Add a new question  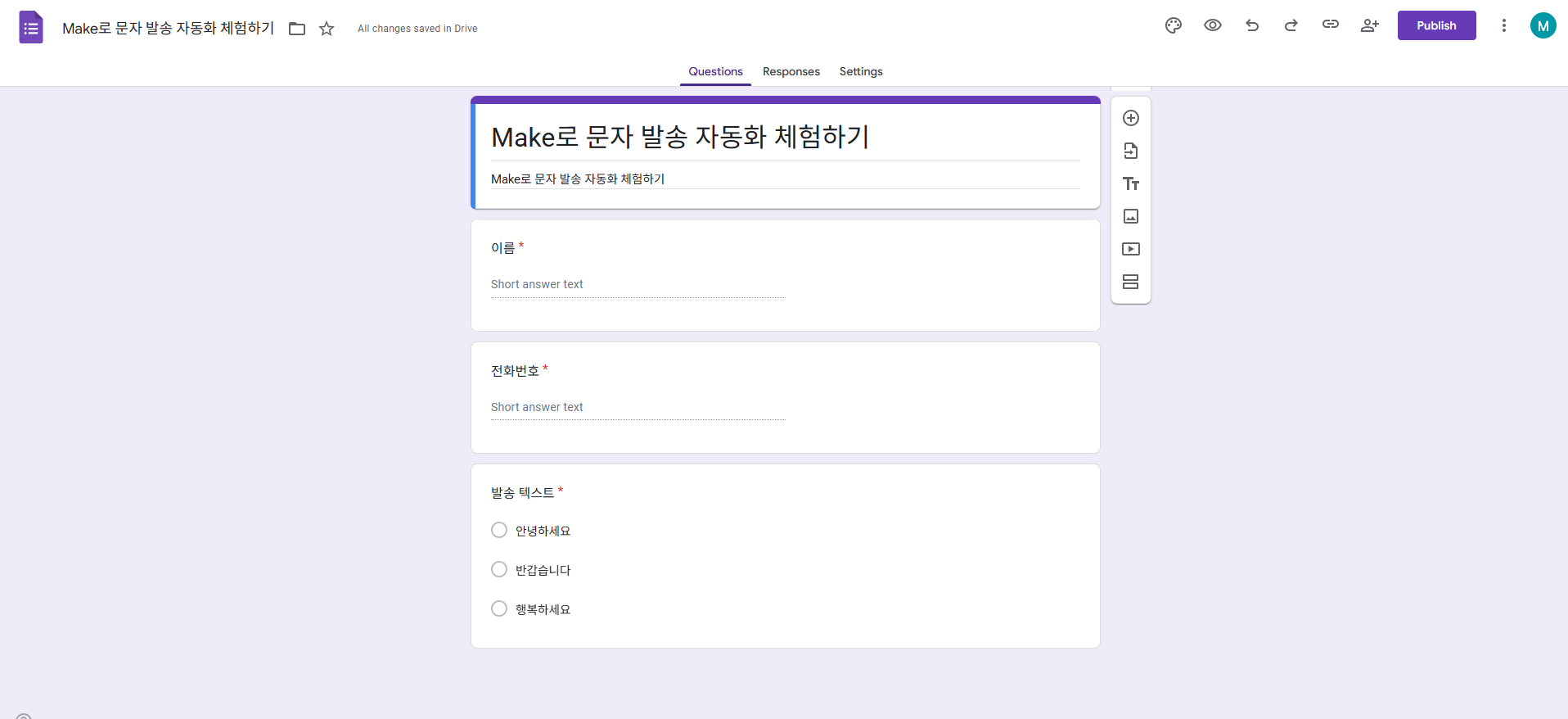pyautogui.click(x=1131, y=118)
